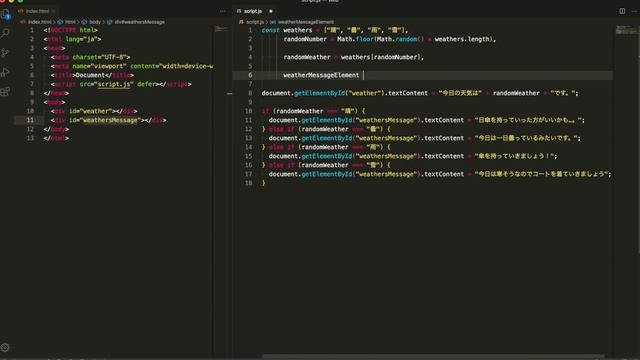Screen dimensions: 640x360
Task: Click the bottom horizontal scrollbar of script.js
Action: point(433,356)
